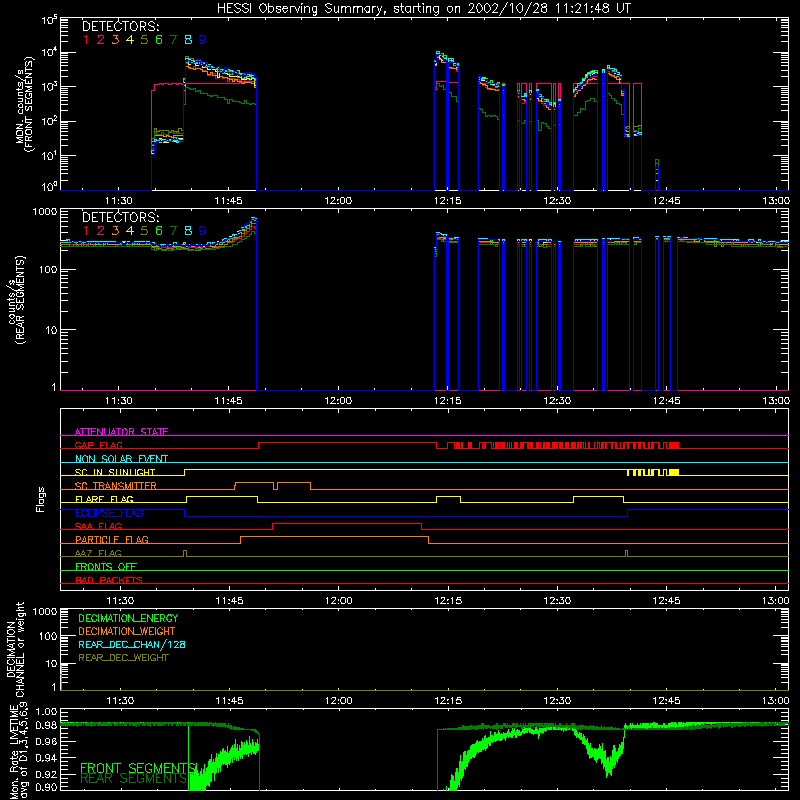Click the NON SOLAR EVENT flag label
Screen dimensions: 800x800
point(121,459)
